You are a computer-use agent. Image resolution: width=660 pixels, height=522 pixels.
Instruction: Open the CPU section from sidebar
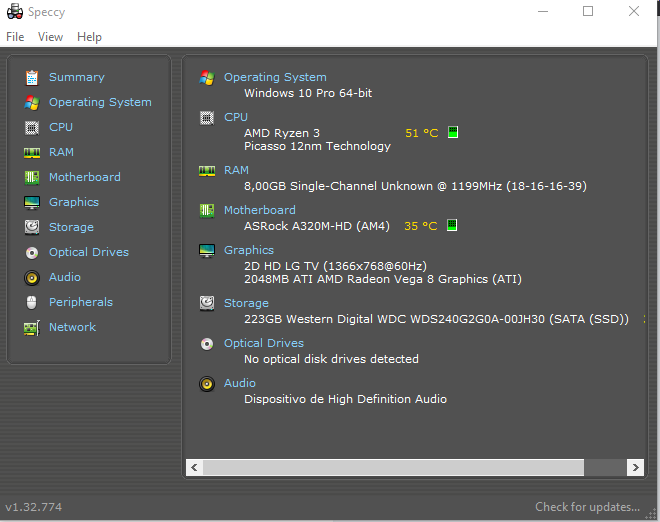[x=61, y=127]
